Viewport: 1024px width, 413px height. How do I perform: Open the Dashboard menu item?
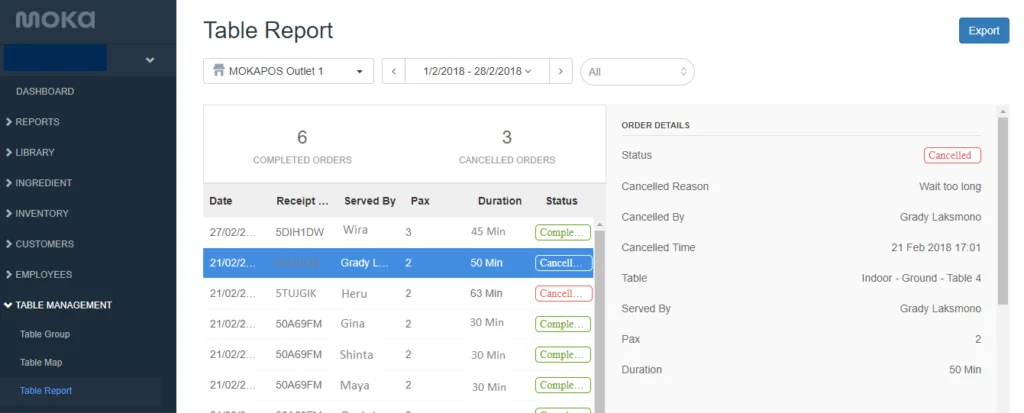45,91
